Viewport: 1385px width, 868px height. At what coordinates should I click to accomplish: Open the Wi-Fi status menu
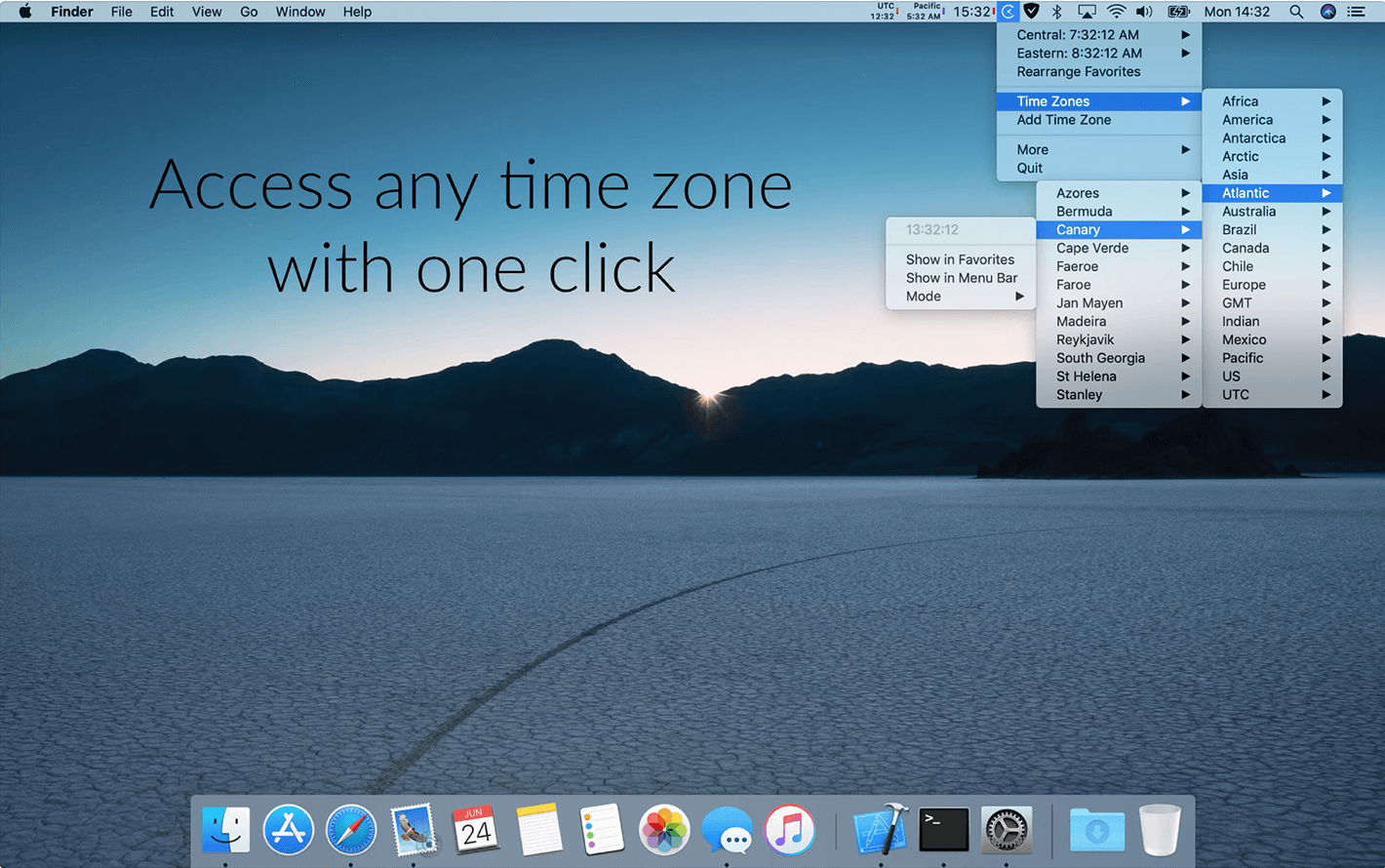[x=1116, y=12]
